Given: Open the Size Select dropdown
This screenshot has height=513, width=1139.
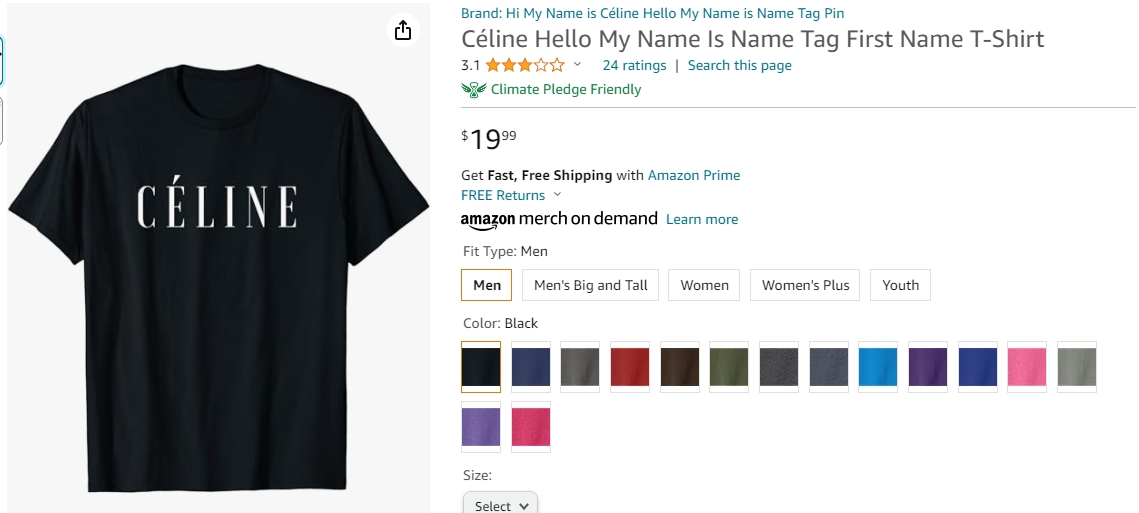Looking at the screenshot, I should [500, 505].
